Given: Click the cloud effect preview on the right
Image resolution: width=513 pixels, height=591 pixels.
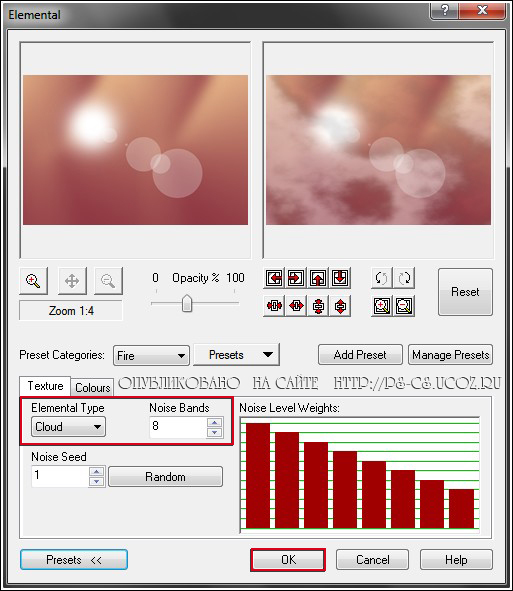Looking at the screenshot, I should (378, 150).
